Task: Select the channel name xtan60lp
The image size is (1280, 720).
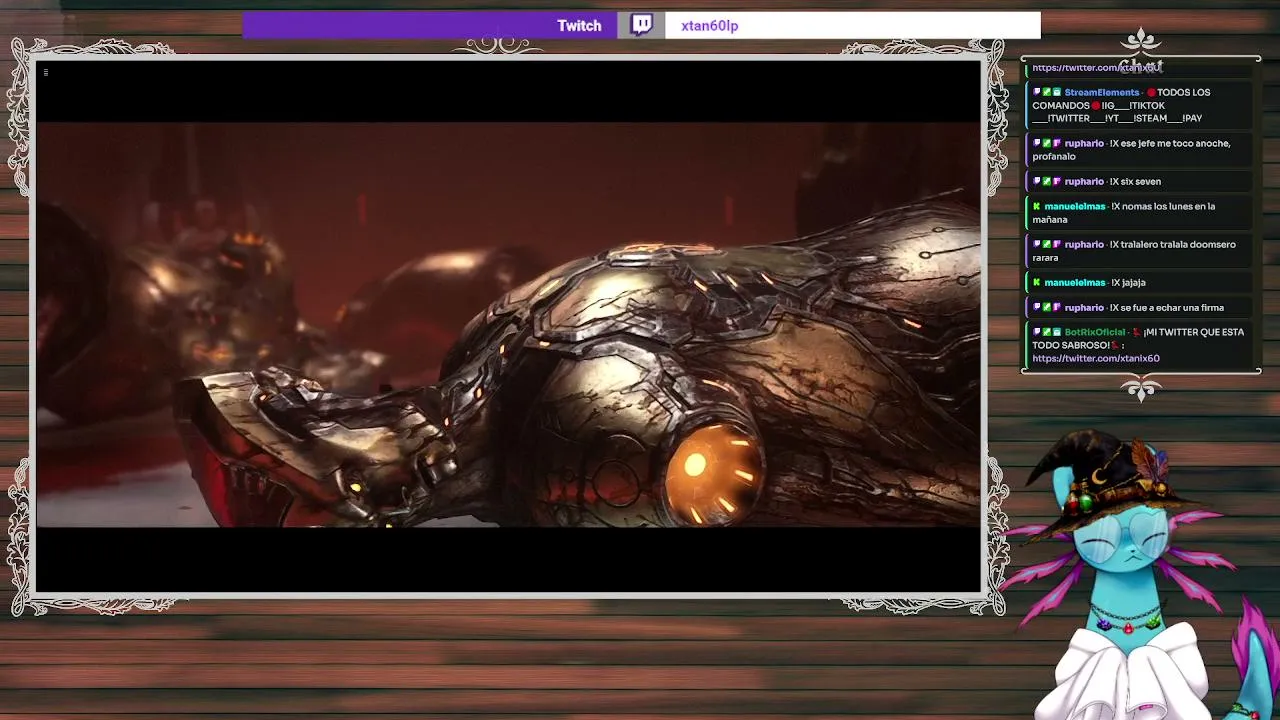Action: 709,26
